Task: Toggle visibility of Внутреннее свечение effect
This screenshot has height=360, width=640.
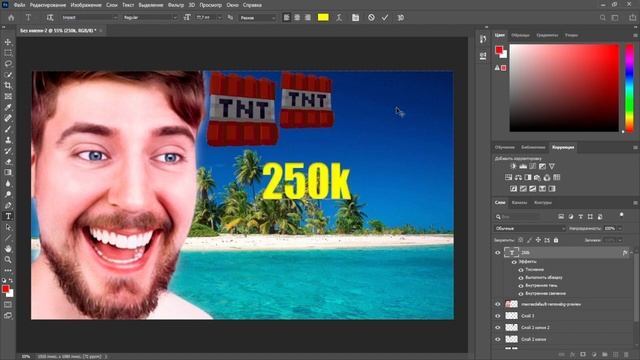Action: [521, 293]
